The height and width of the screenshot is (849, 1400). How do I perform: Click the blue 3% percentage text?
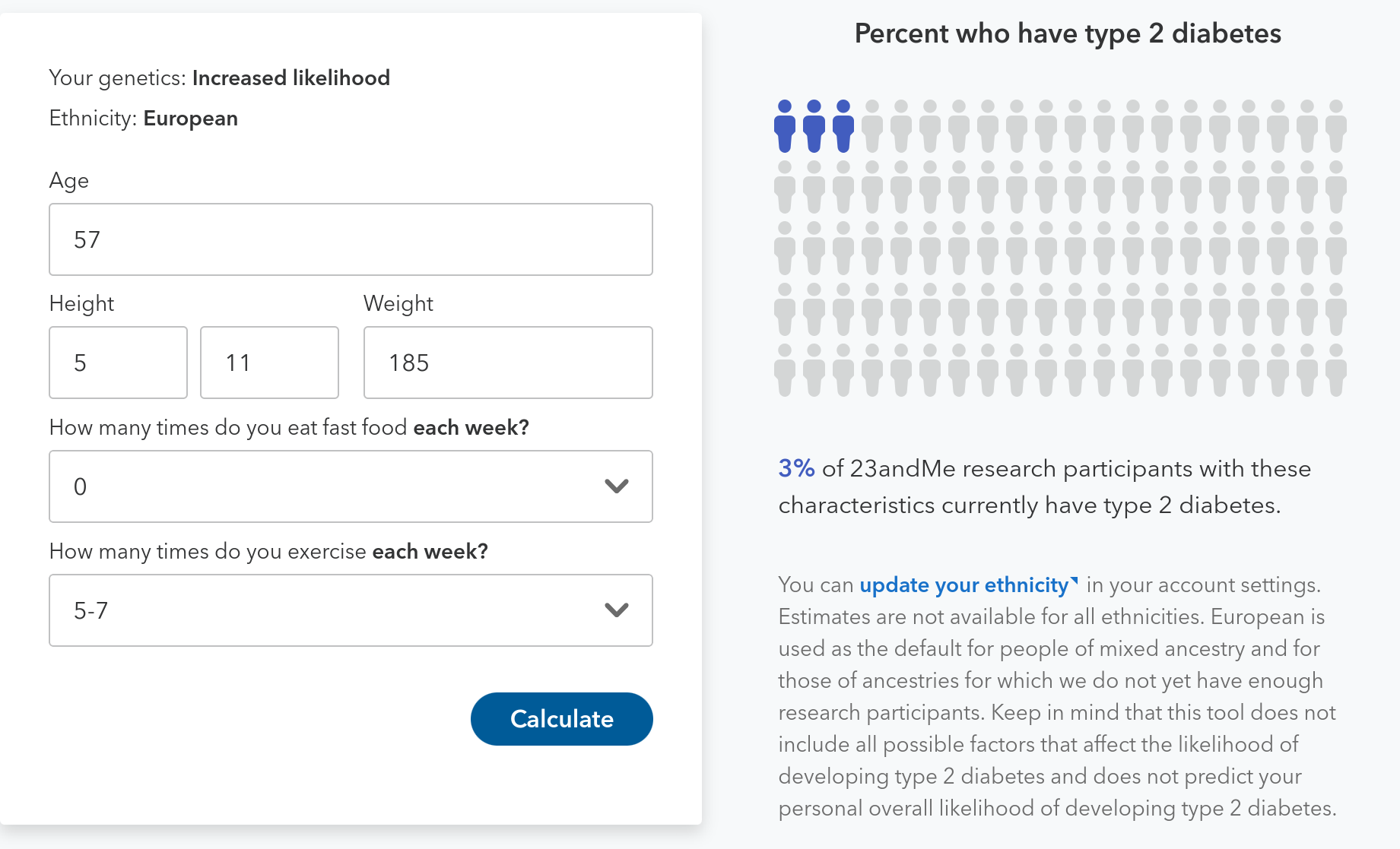pos(796,468)
